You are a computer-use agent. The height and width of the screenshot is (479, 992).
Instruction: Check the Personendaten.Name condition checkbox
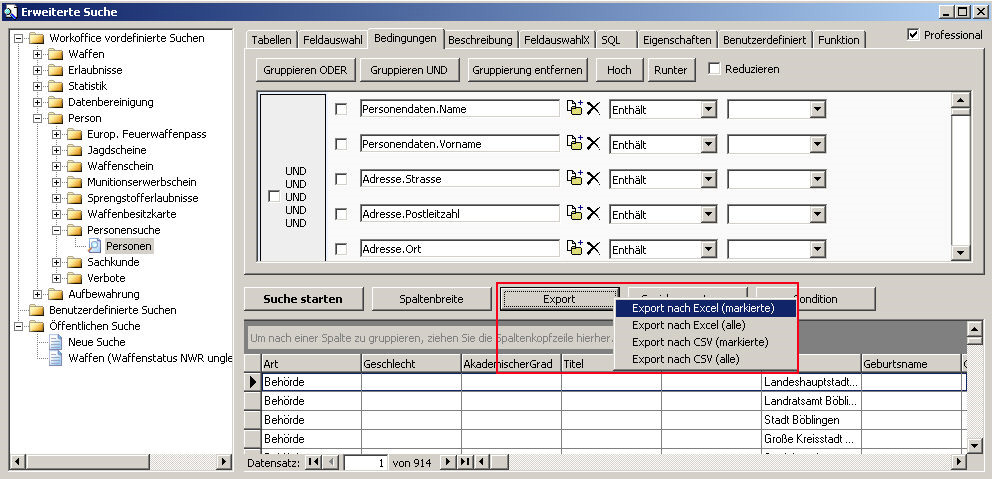tap(342, 109)
